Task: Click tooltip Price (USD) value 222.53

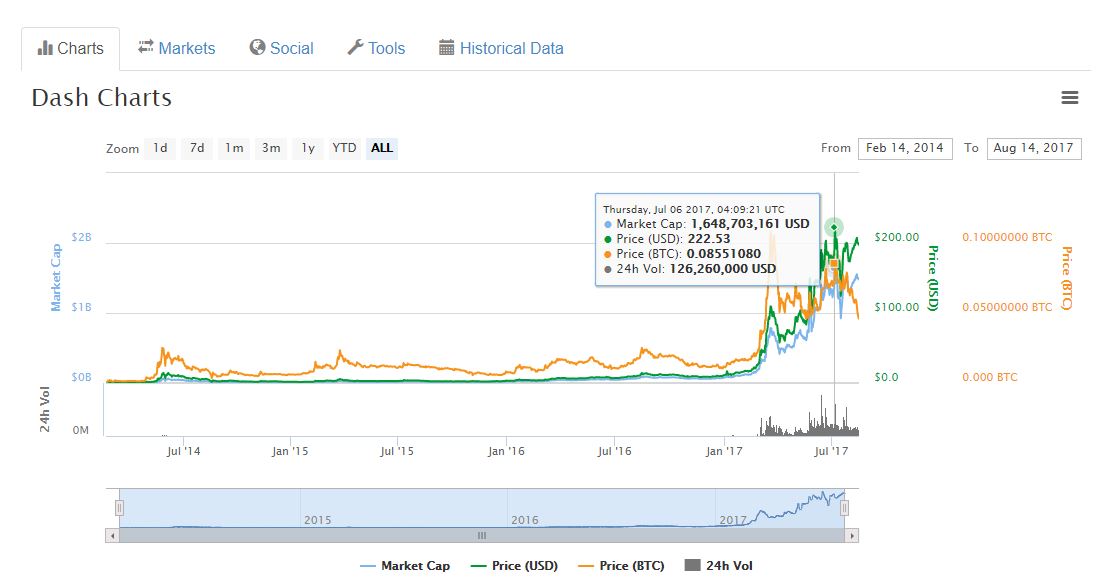Action: pos(709,239)
